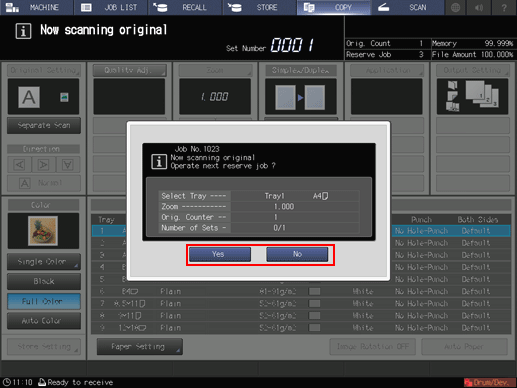Viewport: 517px width, 388px height.
Task: Click the Output Setting stacking icon
Action: click(472, 97)
